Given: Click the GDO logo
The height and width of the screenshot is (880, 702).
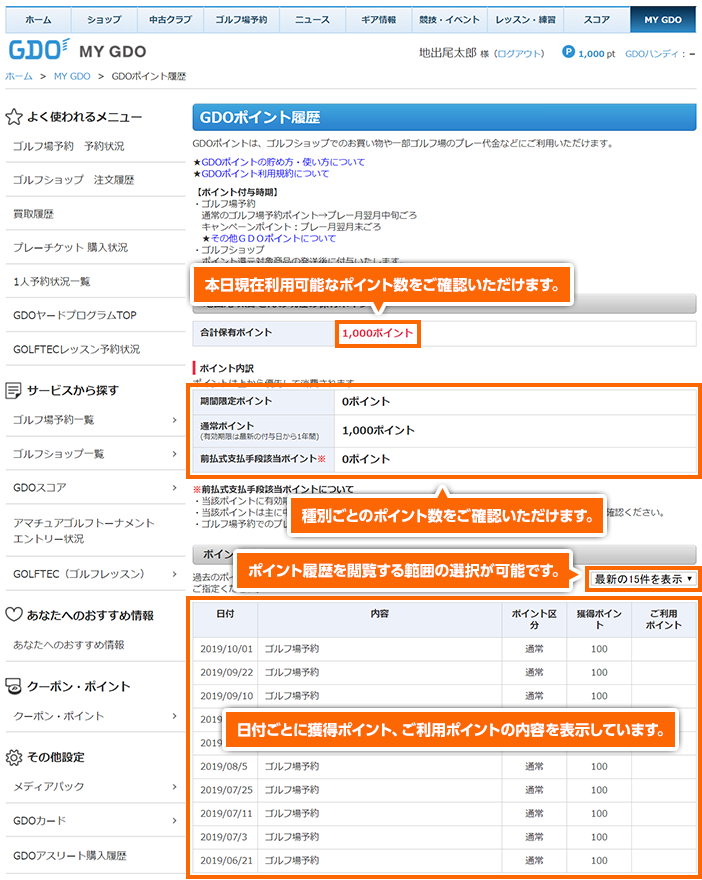Looking at the screenshot, I should 39,49.
